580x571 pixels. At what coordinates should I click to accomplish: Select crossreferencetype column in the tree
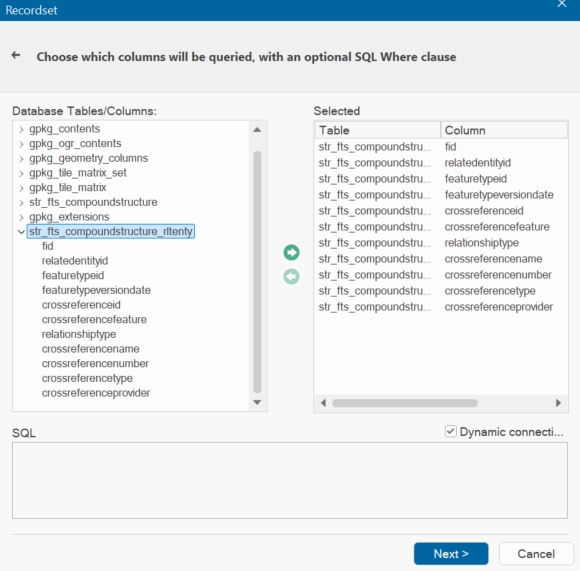pos(87,378)
